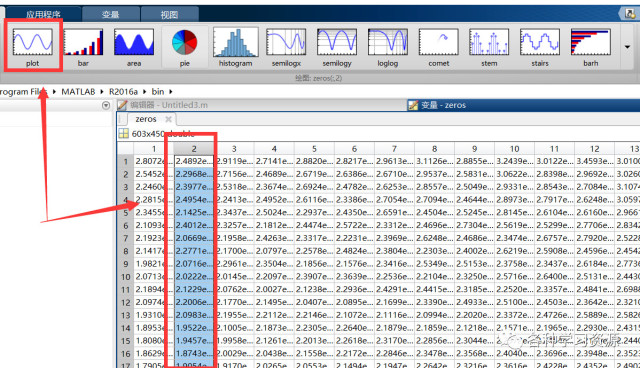Select column 12 header
Viewport: 640px width, 368px height.
(x=594, y=149)
